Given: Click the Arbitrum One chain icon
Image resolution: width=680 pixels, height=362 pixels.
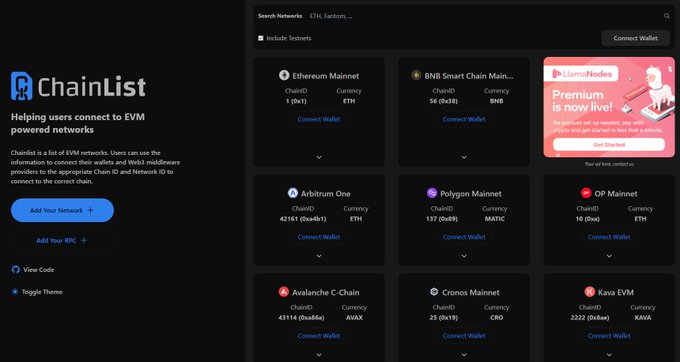Looking at the screenshot, I should (x=293, y=193).
